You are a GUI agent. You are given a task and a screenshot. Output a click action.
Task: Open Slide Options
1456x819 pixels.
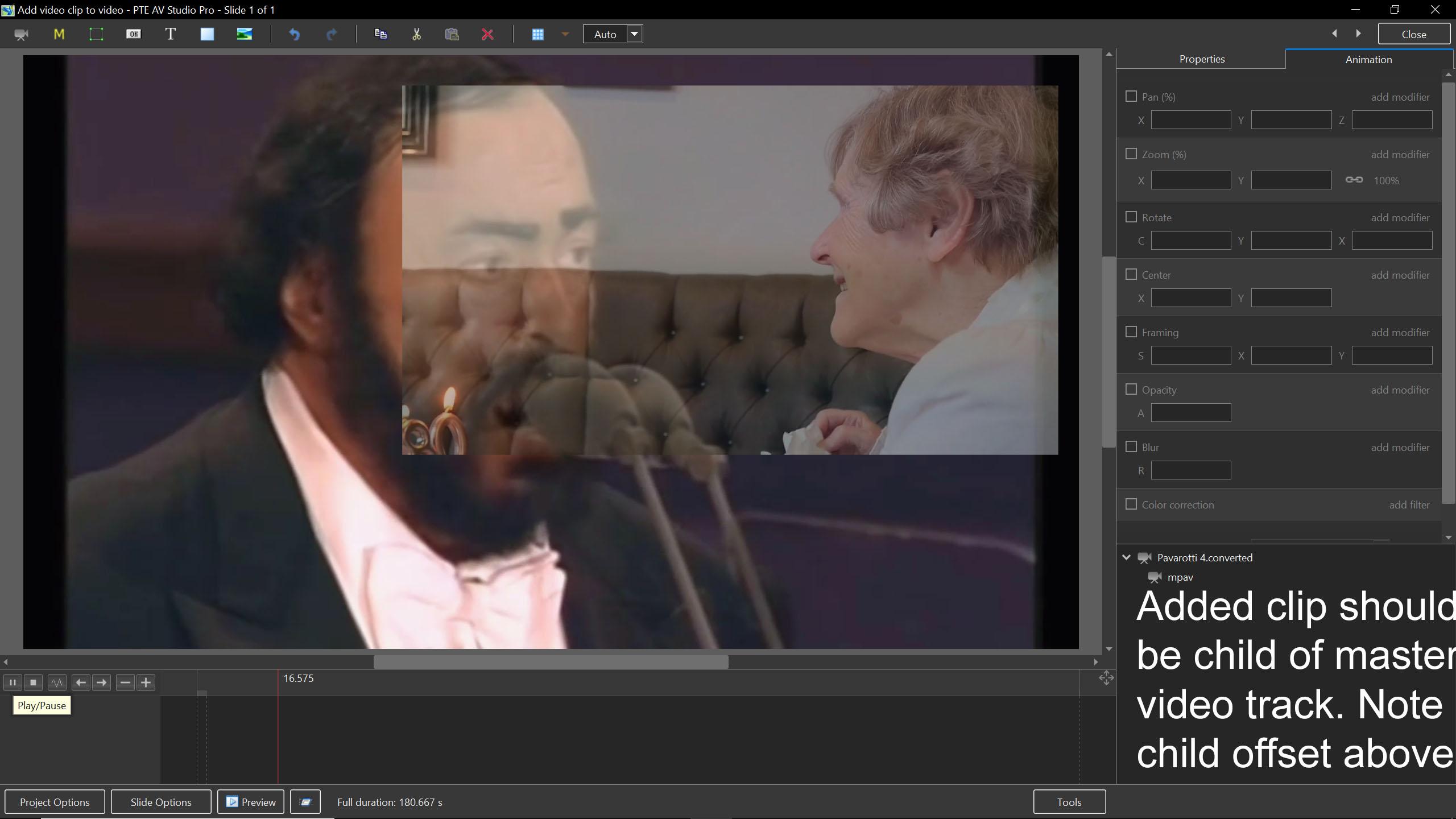coord(161,802)
